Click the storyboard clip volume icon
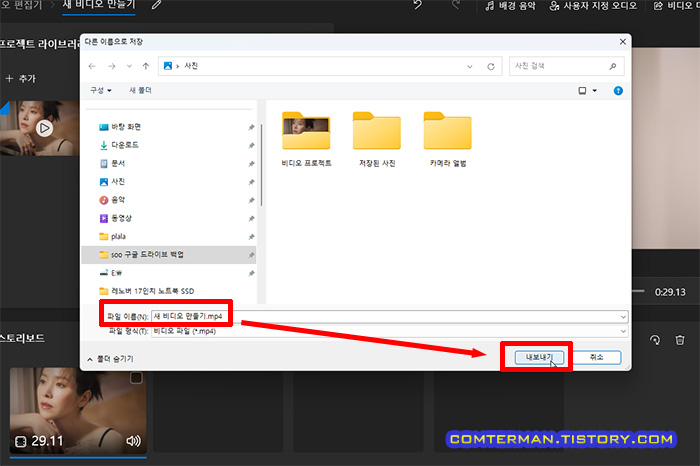The image size is (700, 466). [x=133, y=441]
